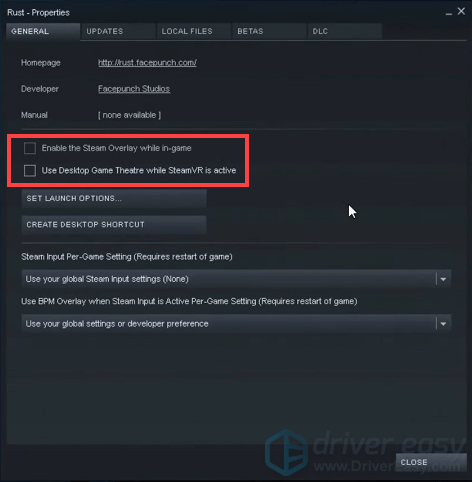
Task: Close the Rust Properties window
Action: point(461,11)
